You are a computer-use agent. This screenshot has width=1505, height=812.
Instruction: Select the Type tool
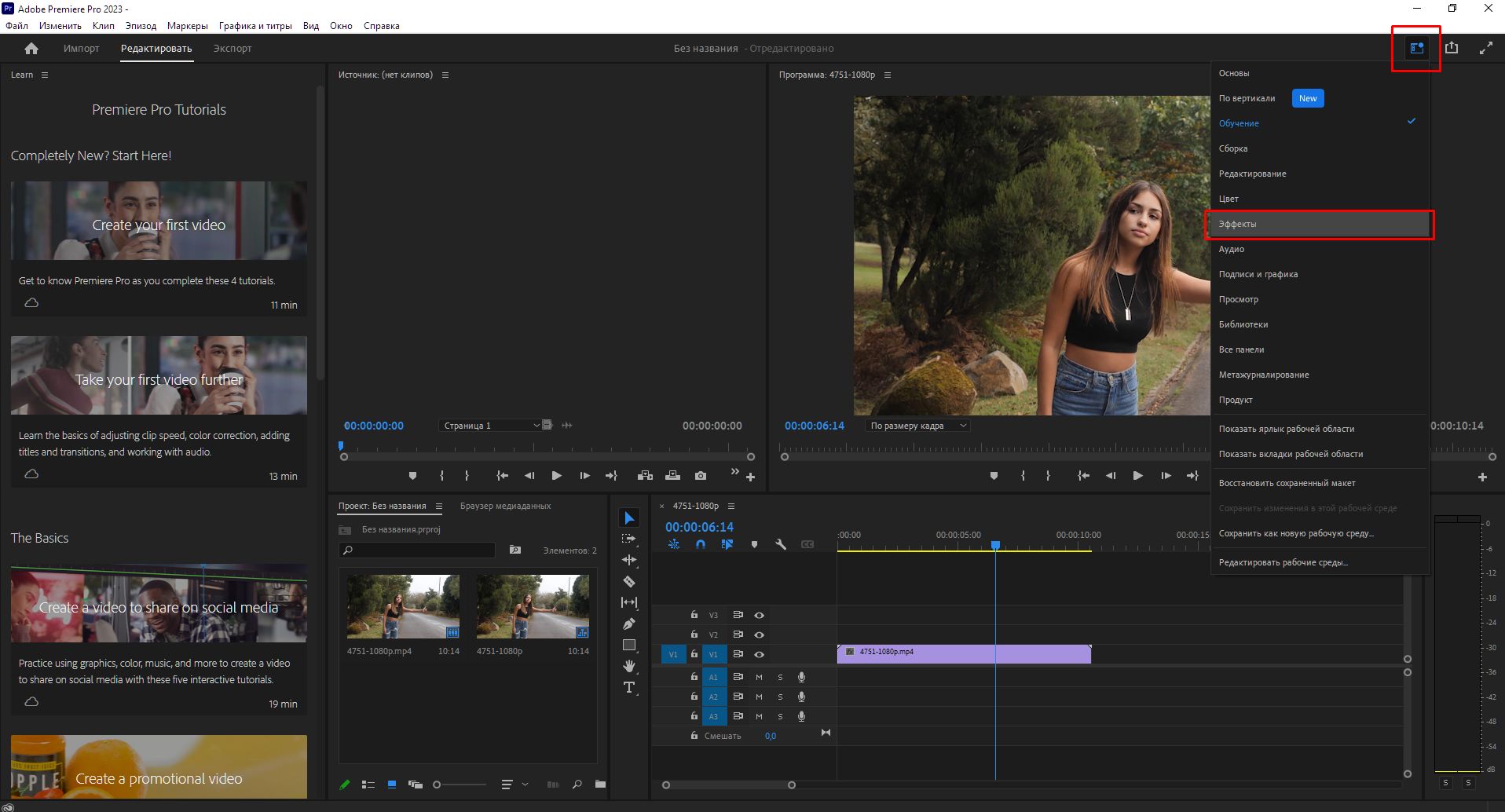629,687
